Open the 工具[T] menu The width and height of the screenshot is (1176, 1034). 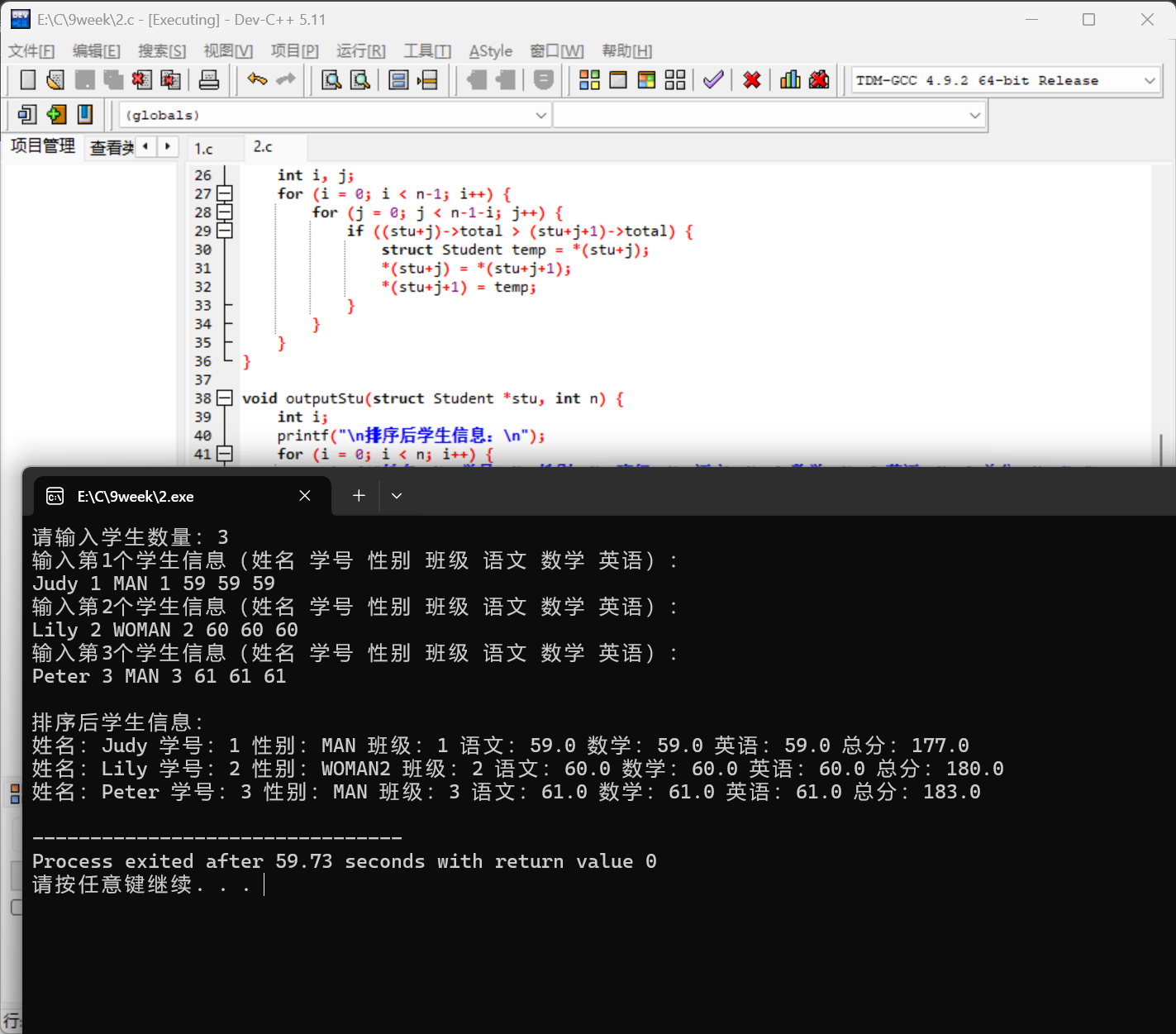(427, 51)
